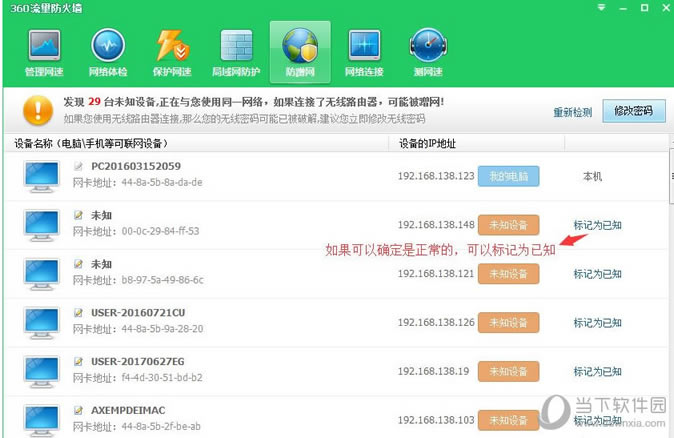
Task: Click IP address 192.168.138.148
Action: tap(436, 225)
